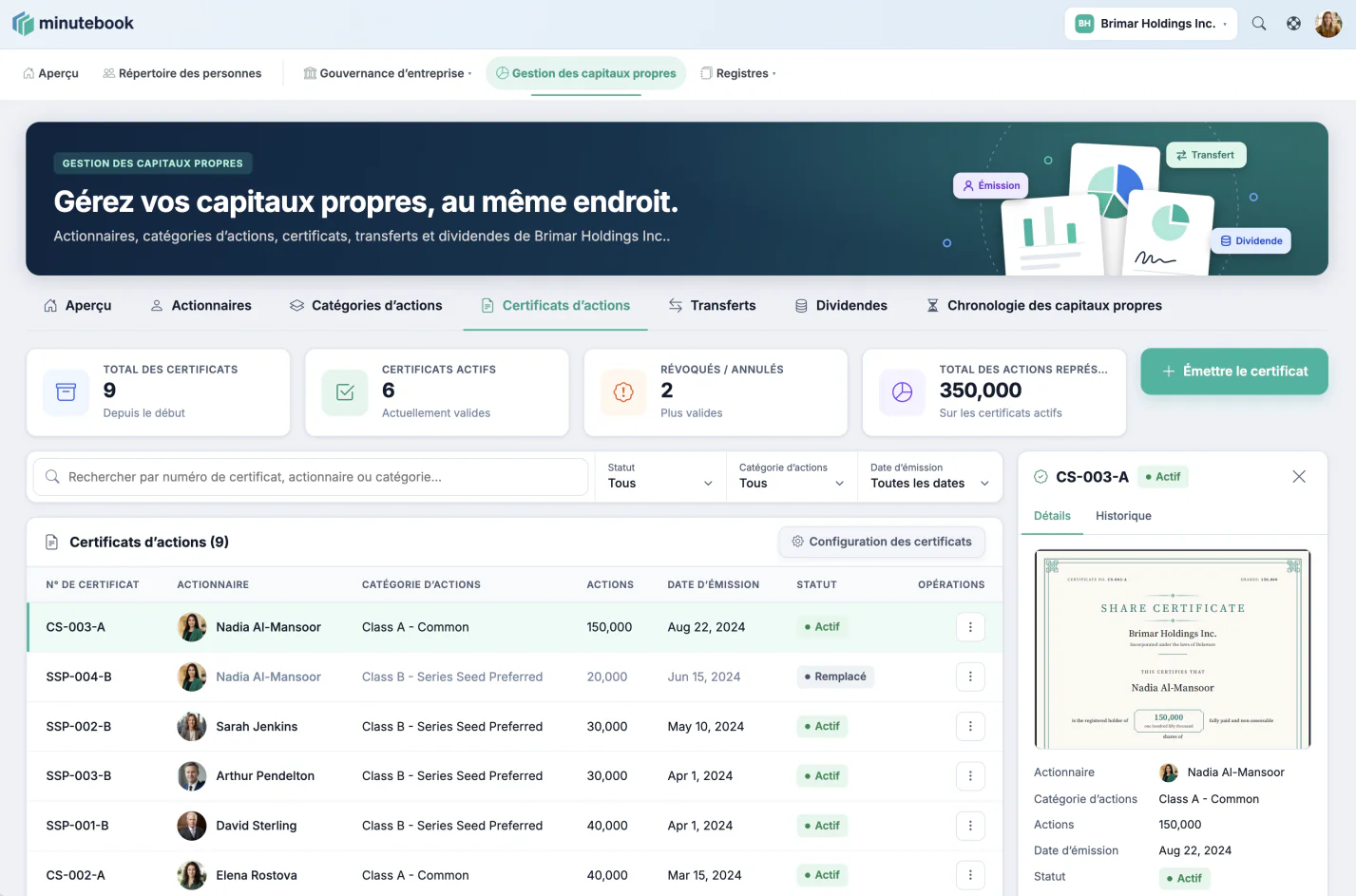Click Émettre le certificat button

coord(1234,372)
